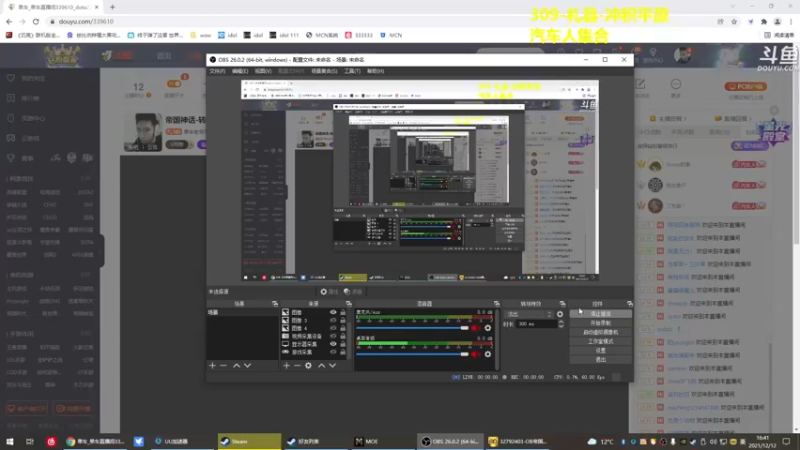This screenshot has width=800, height=450.
Task: Pop out the Sources dock panel
Action: coord(348,304)
